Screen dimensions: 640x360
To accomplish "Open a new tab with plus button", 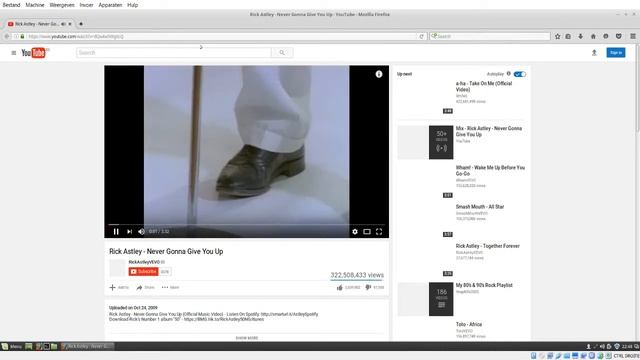I will pyautogui.click(x=81, y=24).
